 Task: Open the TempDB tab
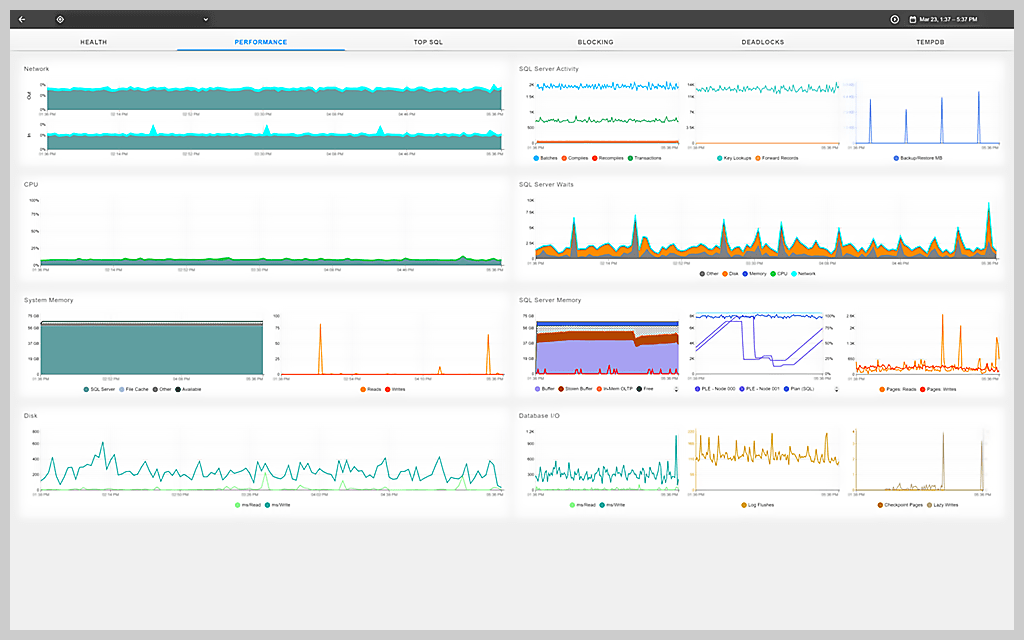pyautogui.click(x=930, y=42)
